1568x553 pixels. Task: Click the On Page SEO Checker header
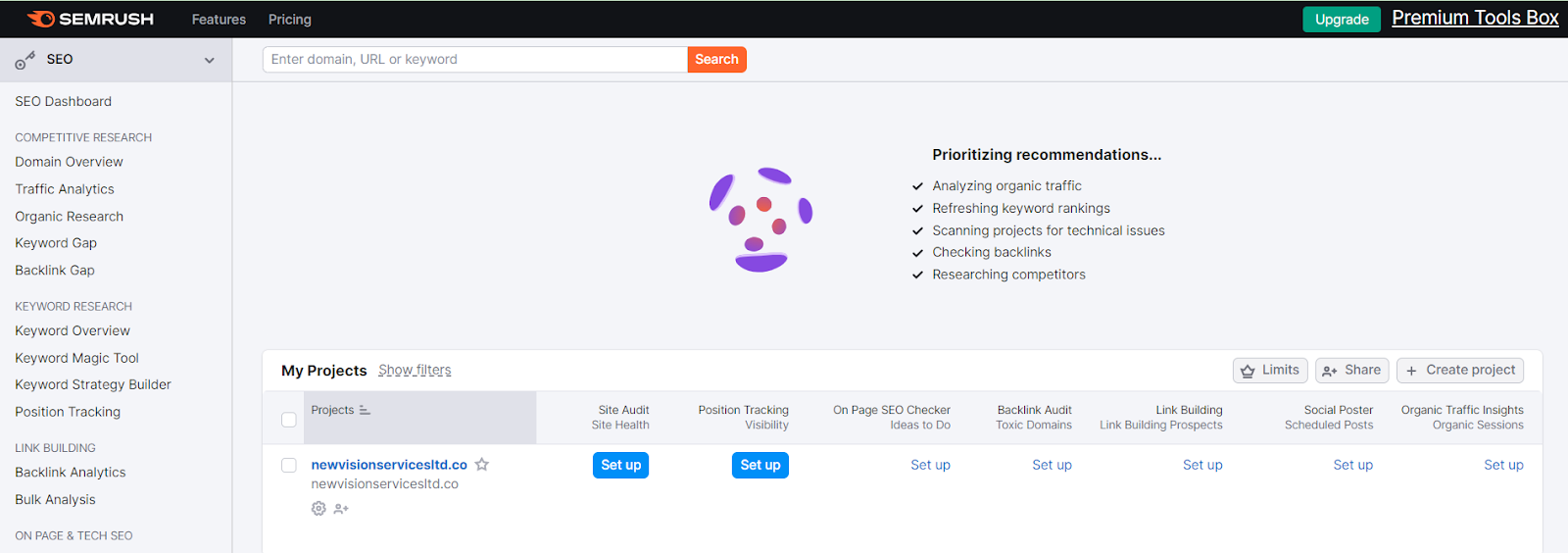click(x=892, y=410)
